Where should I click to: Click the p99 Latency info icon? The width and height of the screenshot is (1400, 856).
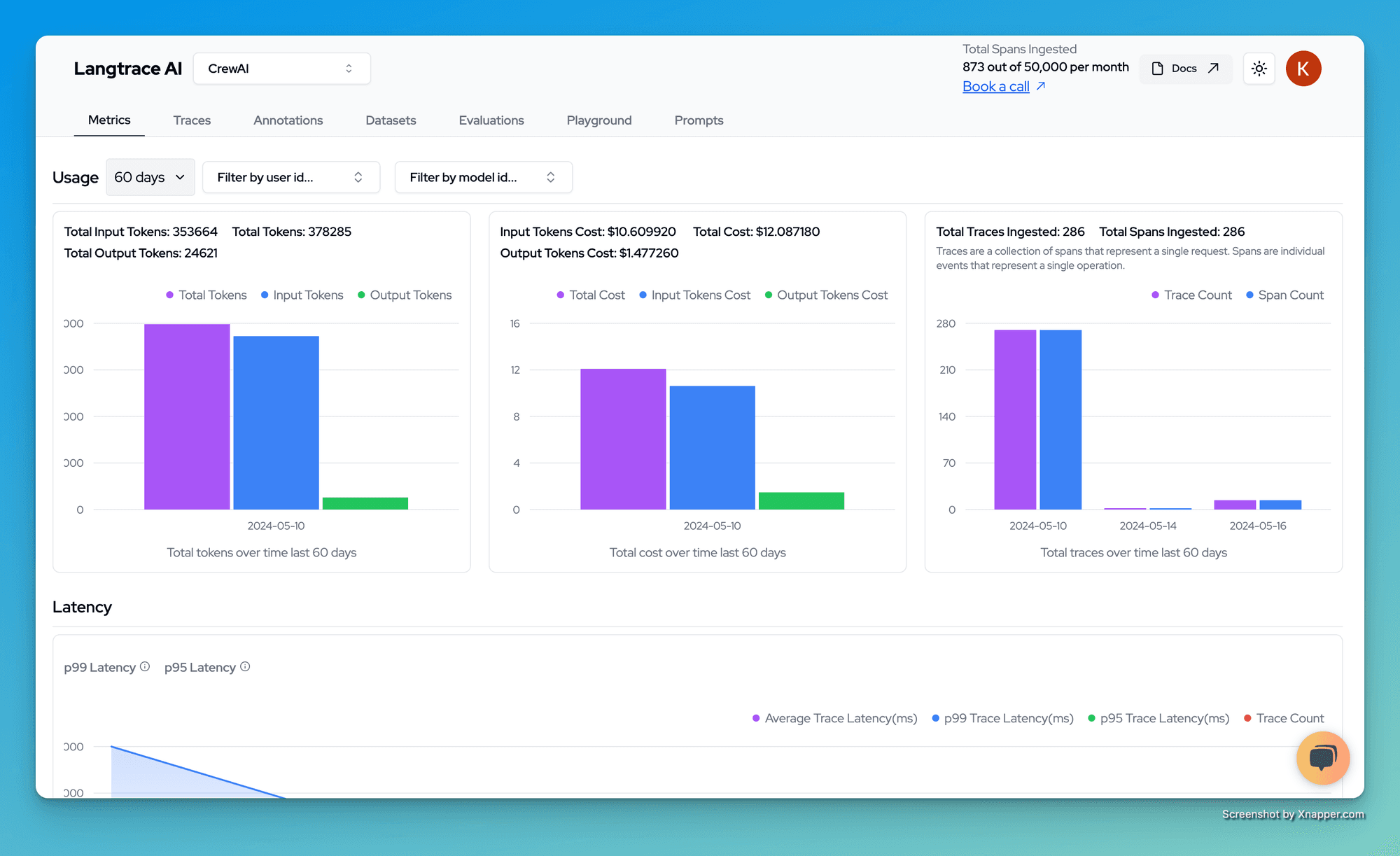click(x=145, y=667)
